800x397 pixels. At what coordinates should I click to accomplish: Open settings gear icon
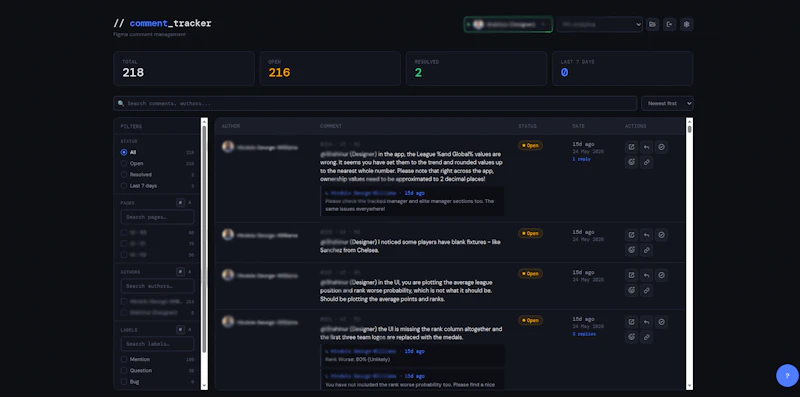[x=686, y=24]
